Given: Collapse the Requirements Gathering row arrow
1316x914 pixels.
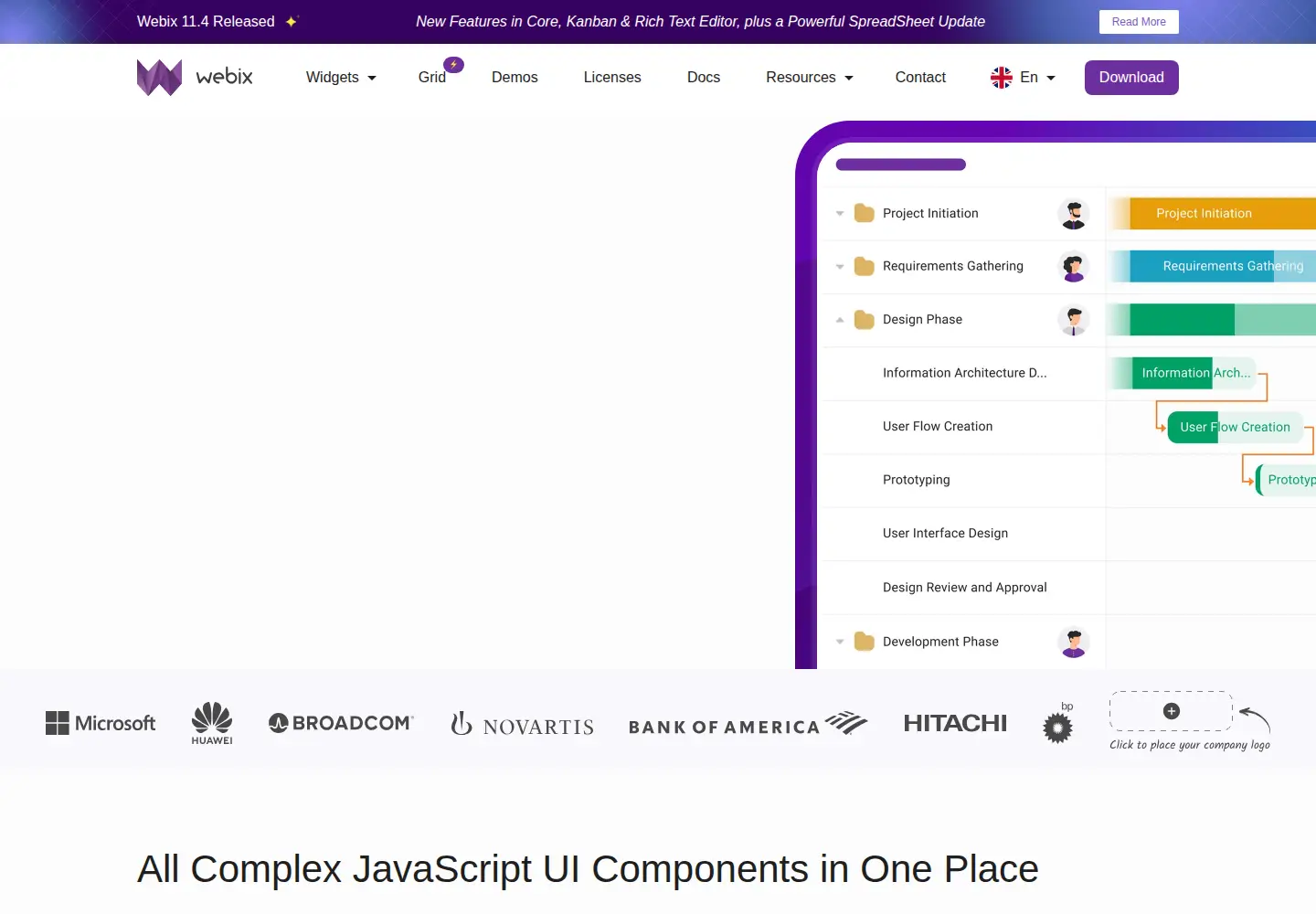Looking at the screenshot, I should click(840, 267).
